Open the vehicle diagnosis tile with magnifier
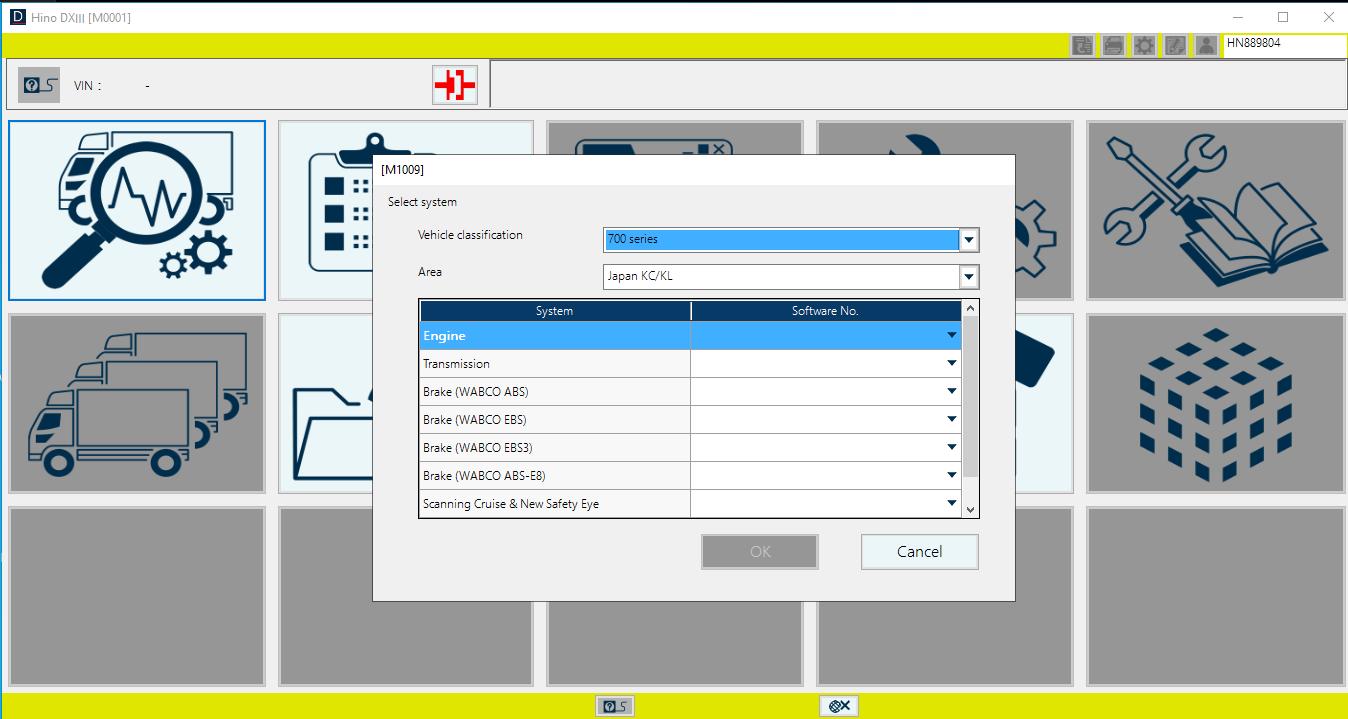The image size is (1348, 719). point(137,211)
